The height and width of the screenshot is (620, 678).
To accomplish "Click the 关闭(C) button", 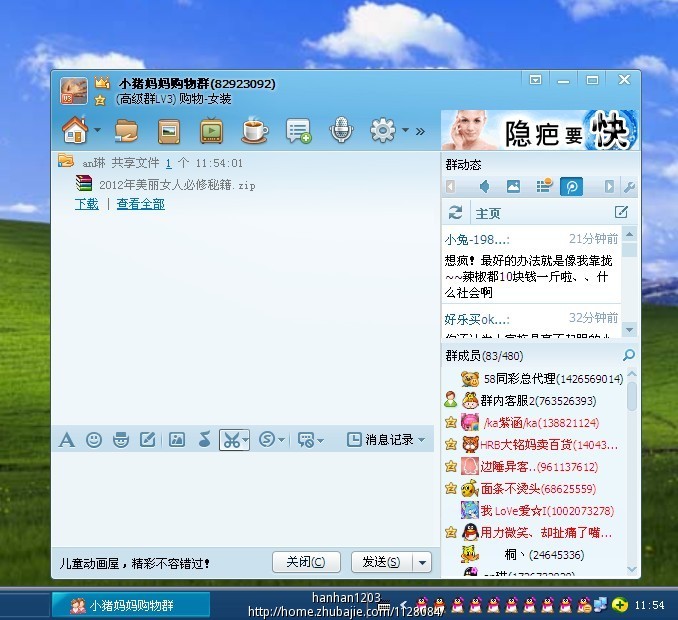I will (306, 562).
